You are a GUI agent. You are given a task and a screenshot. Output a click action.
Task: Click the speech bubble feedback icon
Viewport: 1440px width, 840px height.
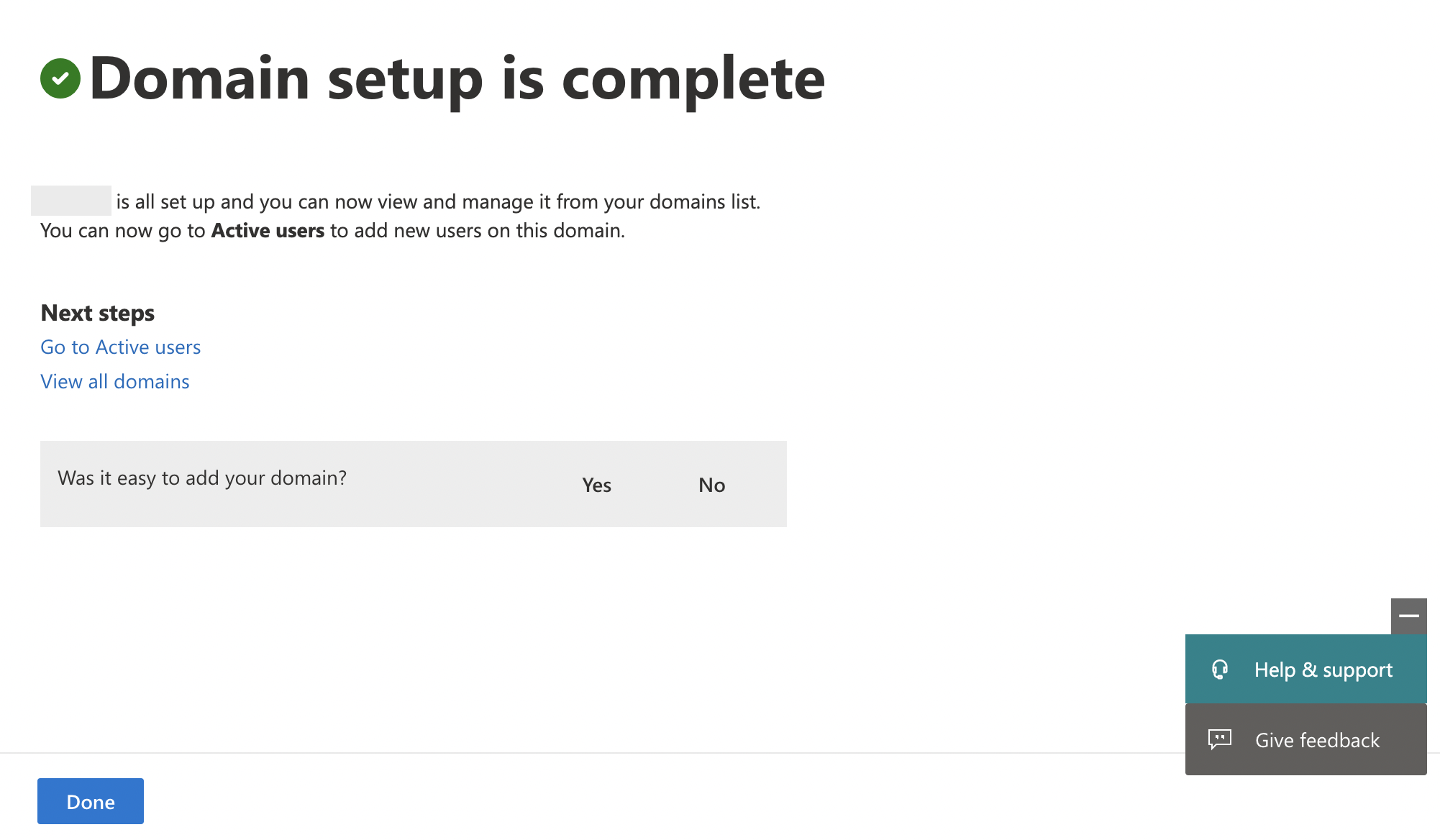[1220, 739]
